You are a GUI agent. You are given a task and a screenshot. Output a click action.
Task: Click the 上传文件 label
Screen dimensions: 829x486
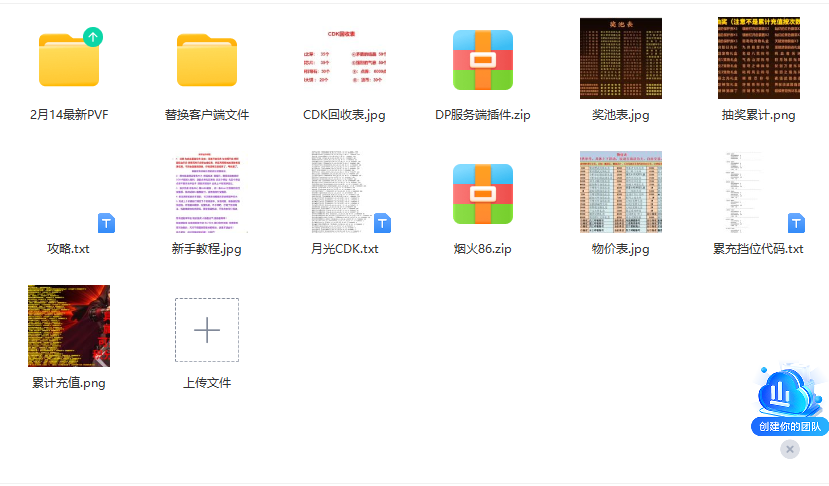(207, 382)
